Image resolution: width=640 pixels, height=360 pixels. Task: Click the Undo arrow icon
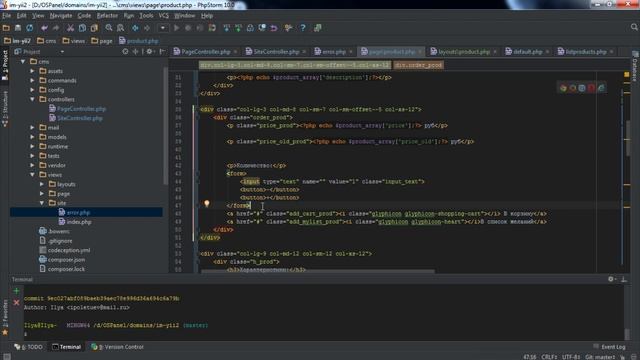pyautogui.click(x=44, y=28)
